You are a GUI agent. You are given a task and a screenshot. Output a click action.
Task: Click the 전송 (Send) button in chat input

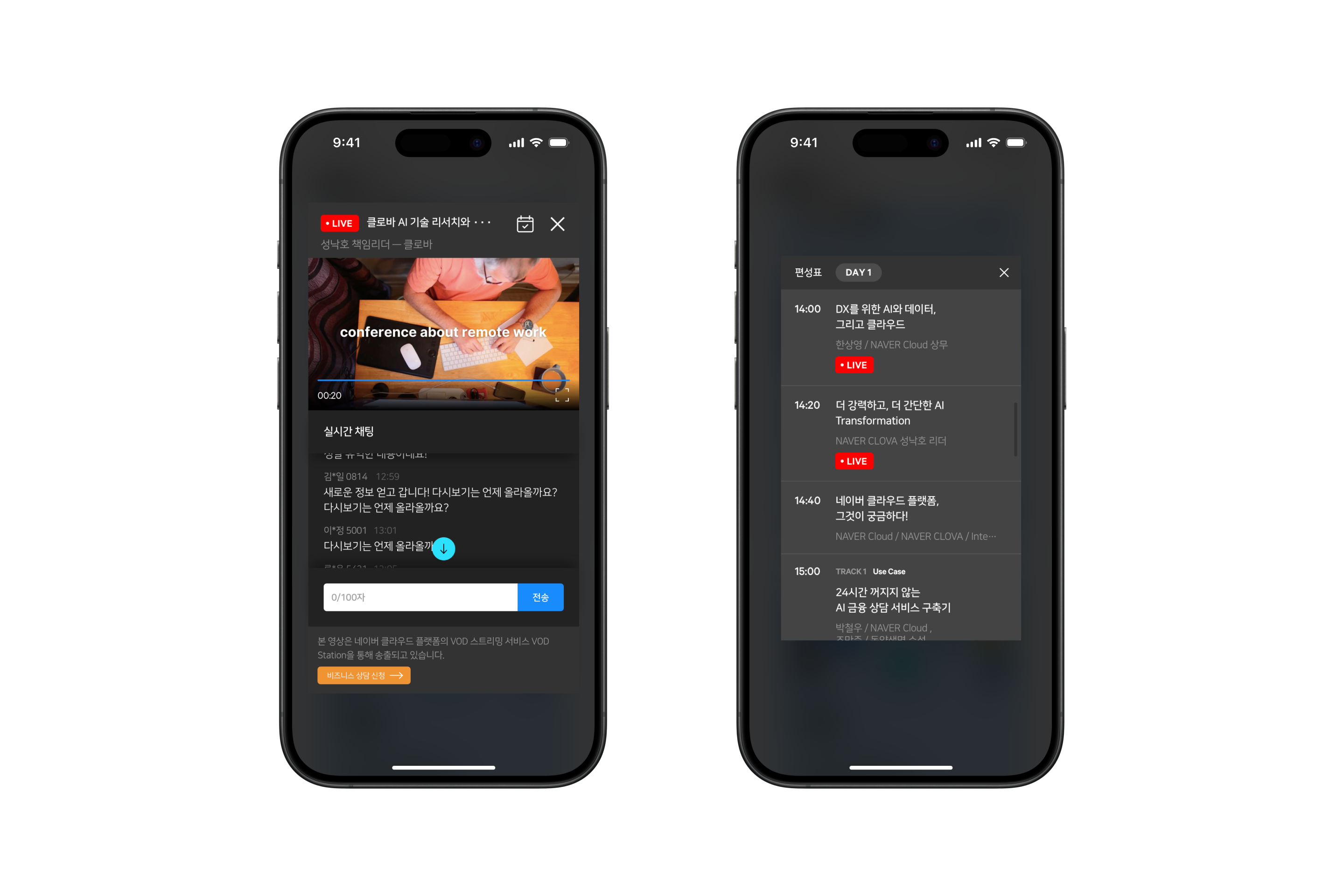tap(540, 596)
